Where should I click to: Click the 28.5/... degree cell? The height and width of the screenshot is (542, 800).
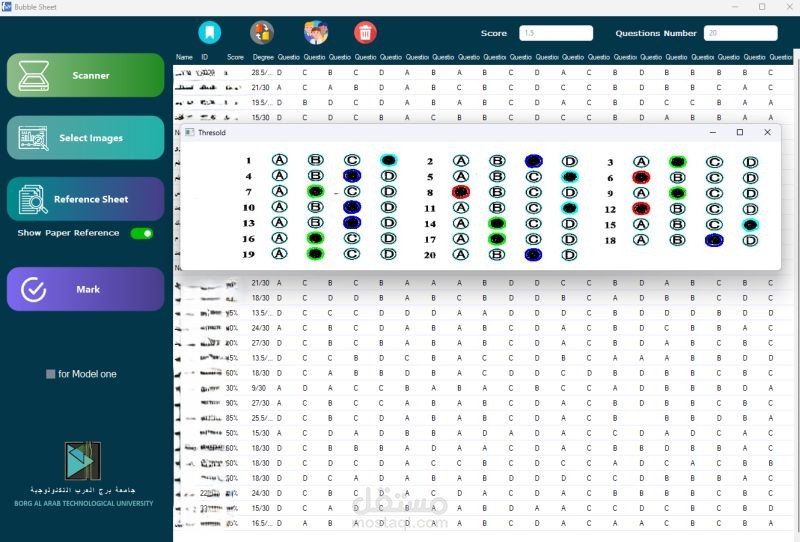pos(261,72)
